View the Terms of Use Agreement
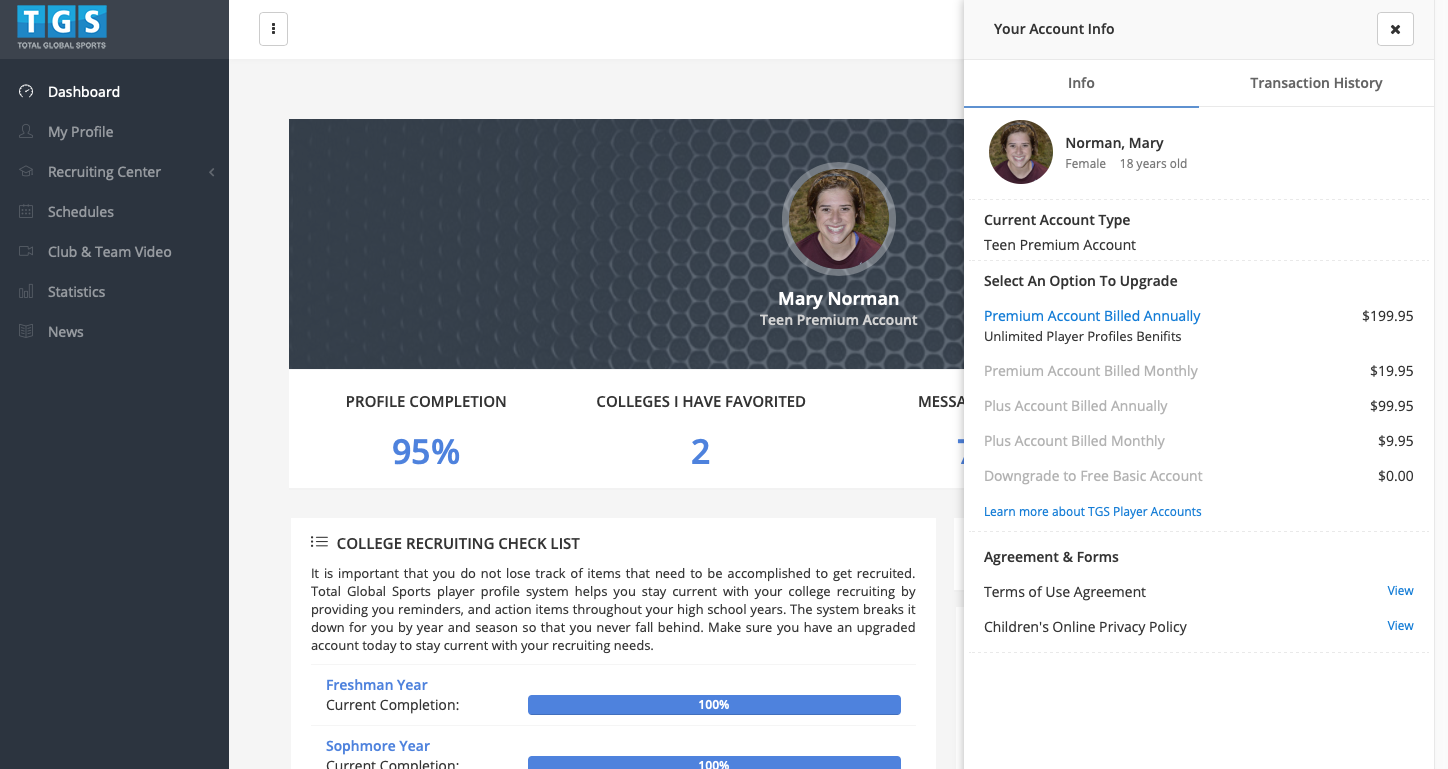Image resolution: width=1448 pixels, height=769 pixels. pyautogui.click(x=1400, y=591)
